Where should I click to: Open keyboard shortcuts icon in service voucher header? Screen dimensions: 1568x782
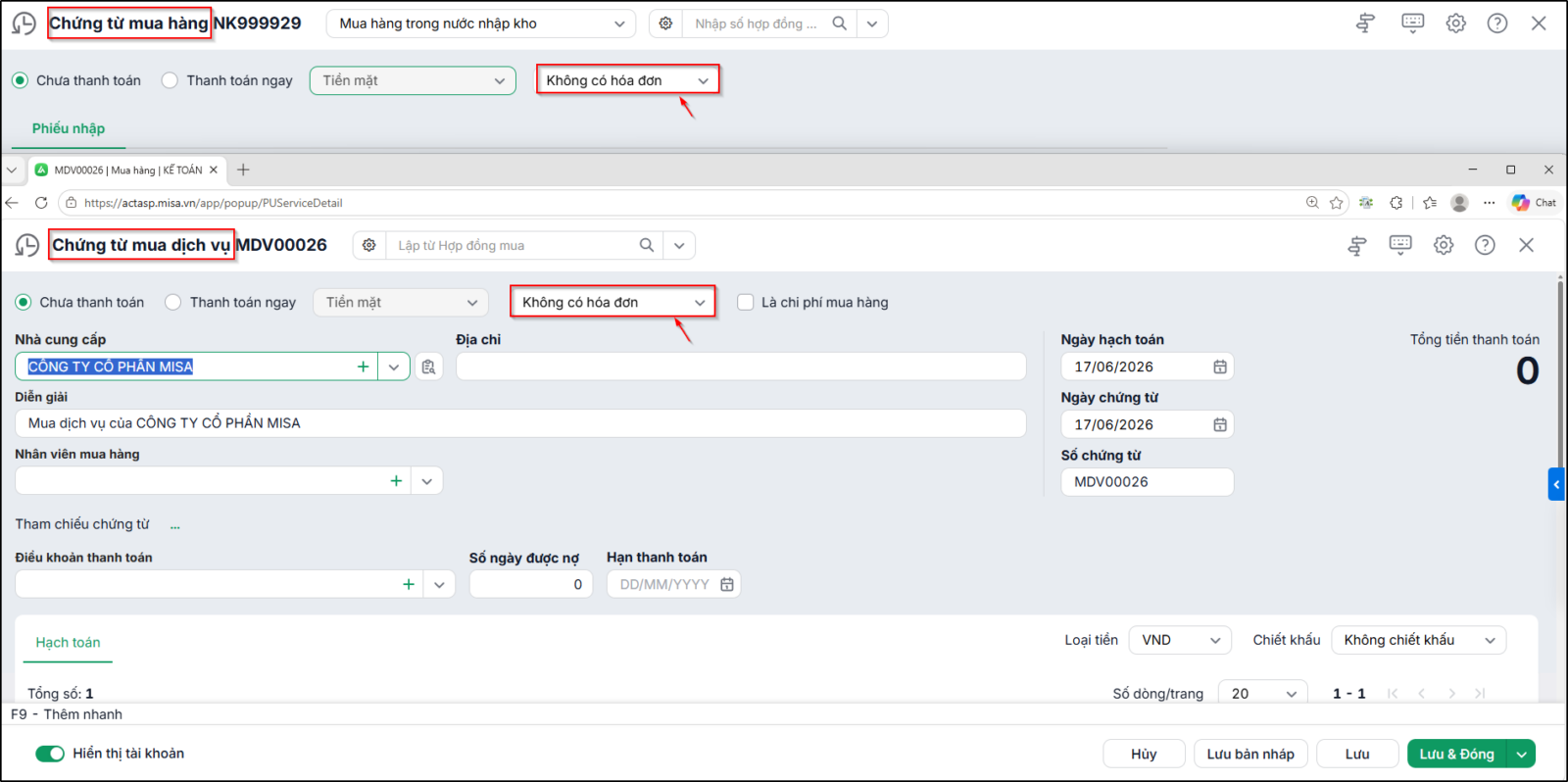point(1400,245)
